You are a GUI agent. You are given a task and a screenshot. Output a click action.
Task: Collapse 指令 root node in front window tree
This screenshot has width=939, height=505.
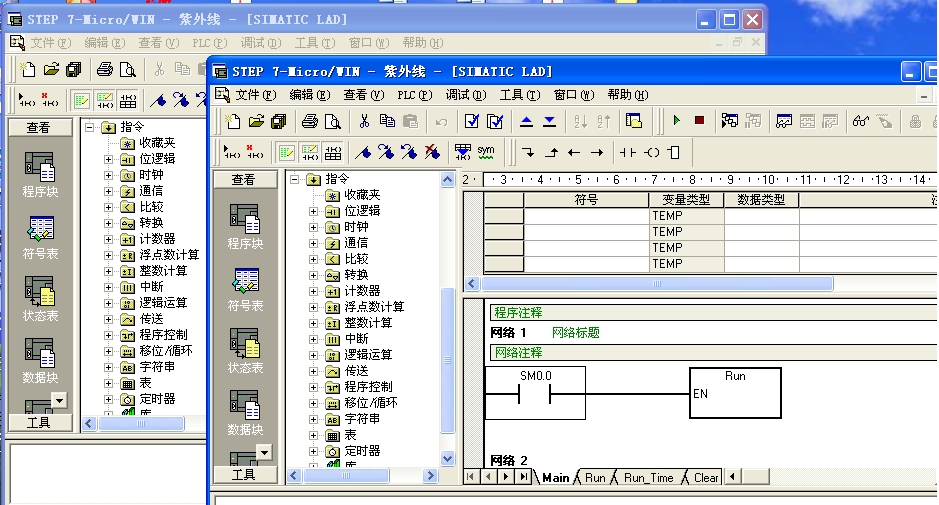click(x=294, y=179)
